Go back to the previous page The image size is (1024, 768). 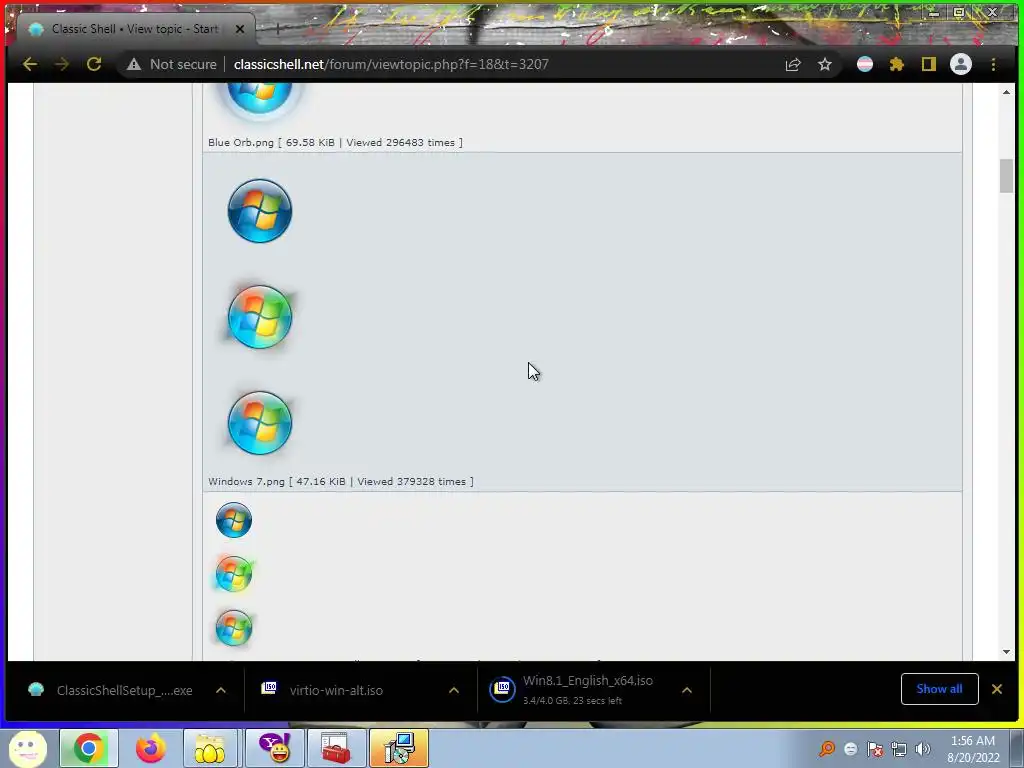pyautogui.click(x=29, y=64)
